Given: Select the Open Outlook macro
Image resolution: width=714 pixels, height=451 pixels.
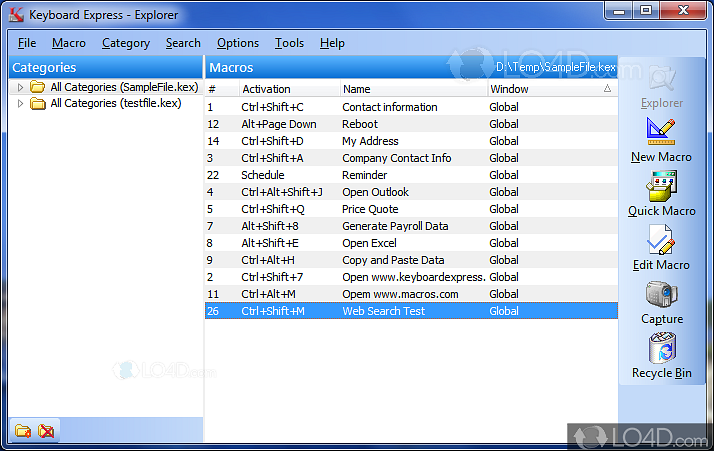Looking at the screenshot, I should tap(411, 192).
